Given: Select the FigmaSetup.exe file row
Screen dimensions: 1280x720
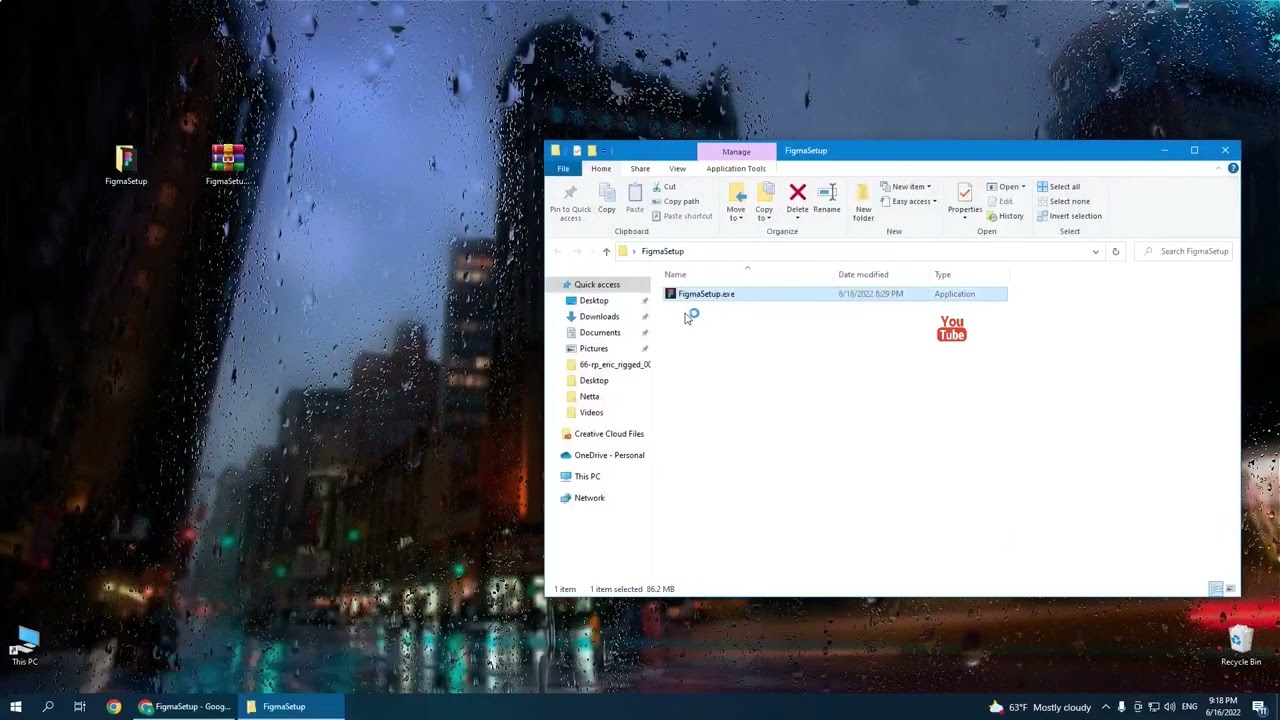Looking at the screenshot, I should (x=835, y=294).
